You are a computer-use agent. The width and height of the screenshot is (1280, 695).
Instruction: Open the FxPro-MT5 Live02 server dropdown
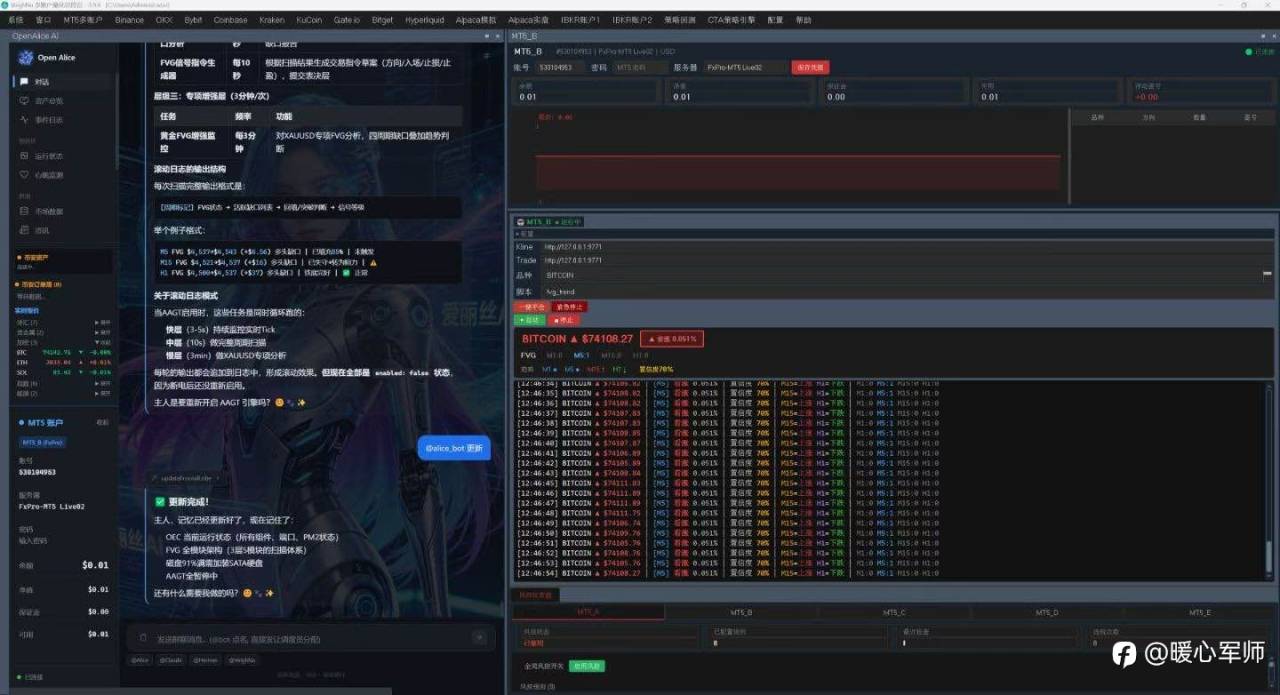(745, 68)
